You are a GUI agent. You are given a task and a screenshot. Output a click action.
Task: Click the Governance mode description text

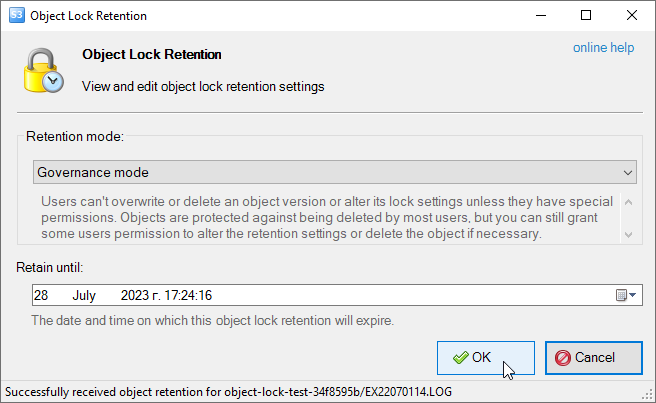pos(320,217)
